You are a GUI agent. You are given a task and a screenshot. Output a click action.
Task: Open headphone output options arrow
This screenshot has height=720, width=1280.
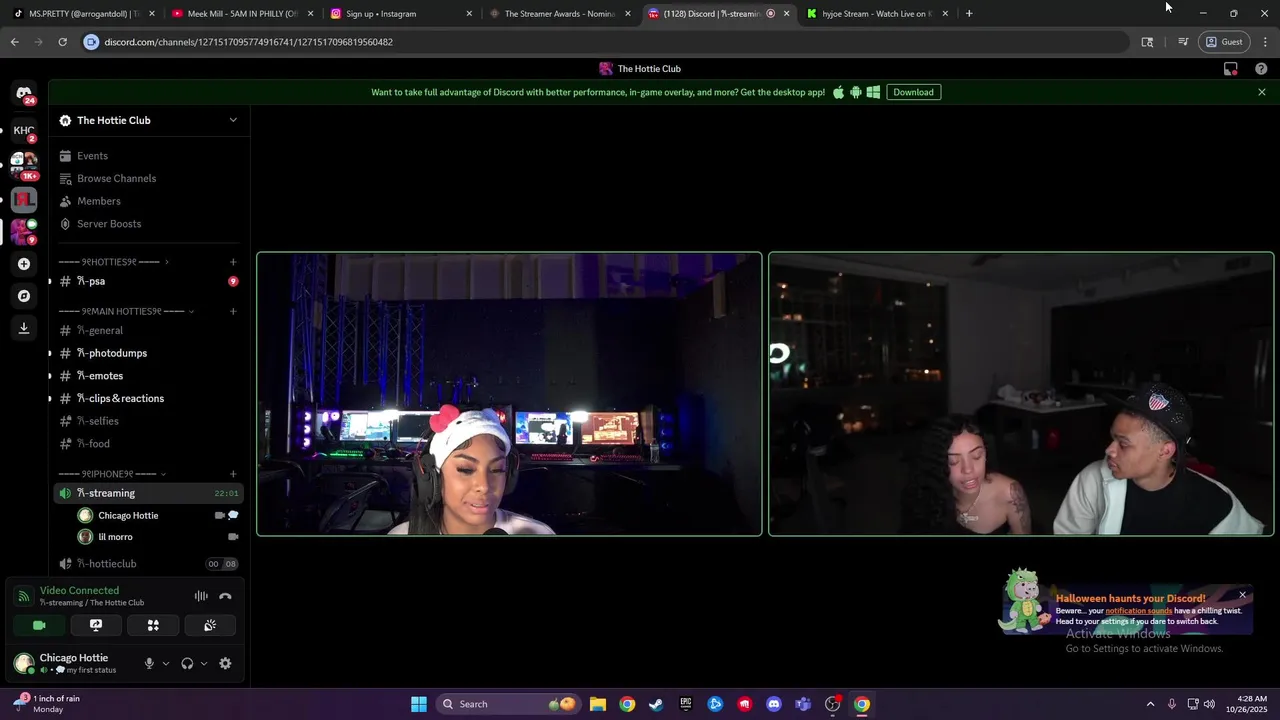pos(204,663)
